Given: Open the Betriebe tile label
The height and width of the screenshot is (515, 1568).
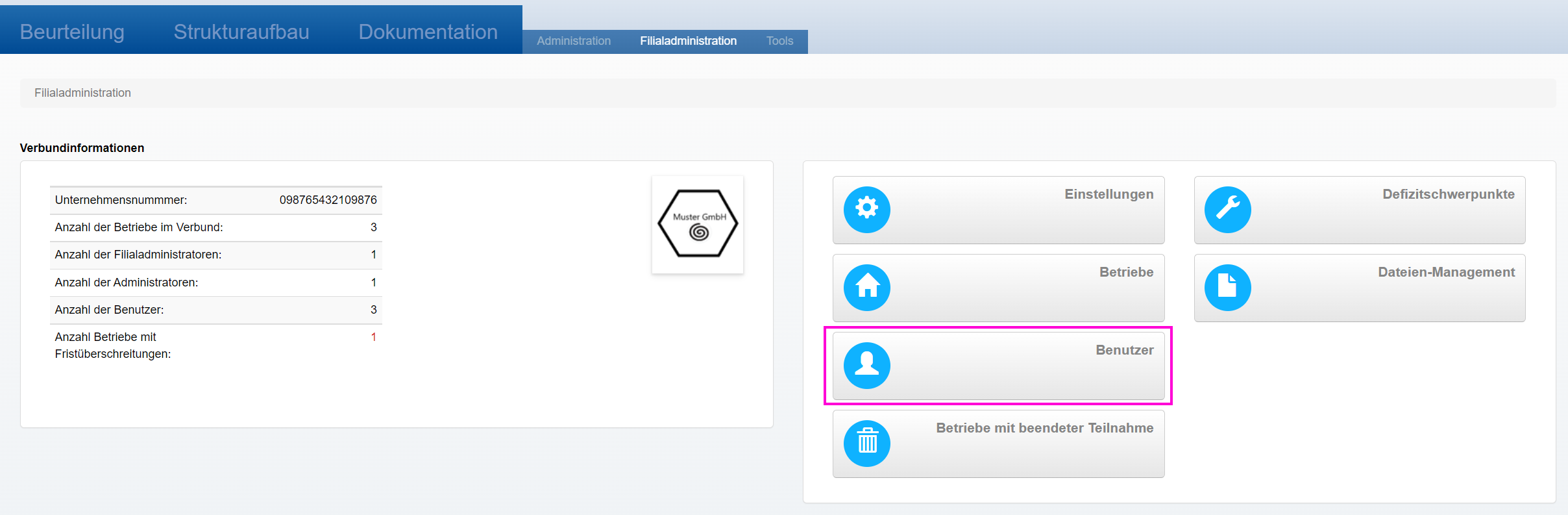Looking at the screenshot, I should pos(1126,272).
